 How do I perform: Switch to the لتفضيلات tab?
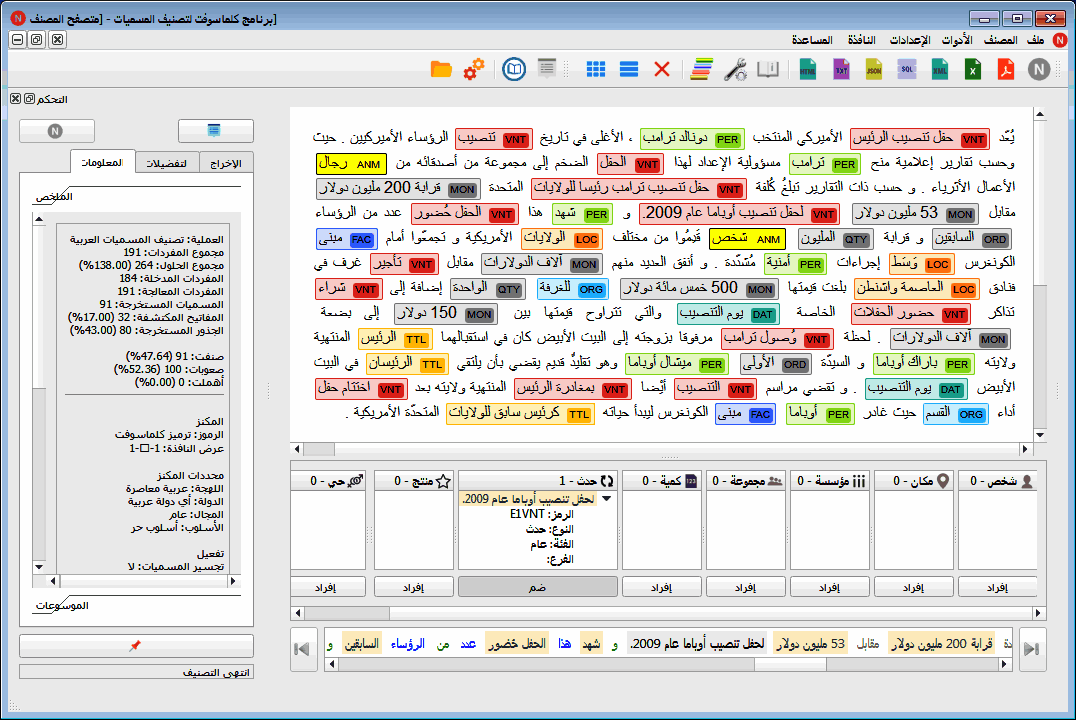pos(166,163)
